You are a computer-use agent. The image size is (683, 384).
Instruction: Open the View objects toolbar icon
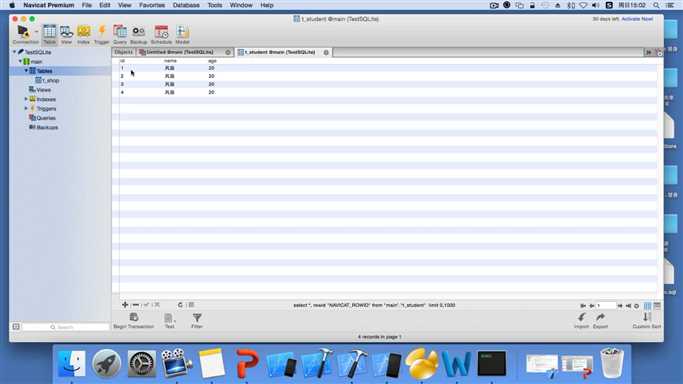click(x=66, y=34)
